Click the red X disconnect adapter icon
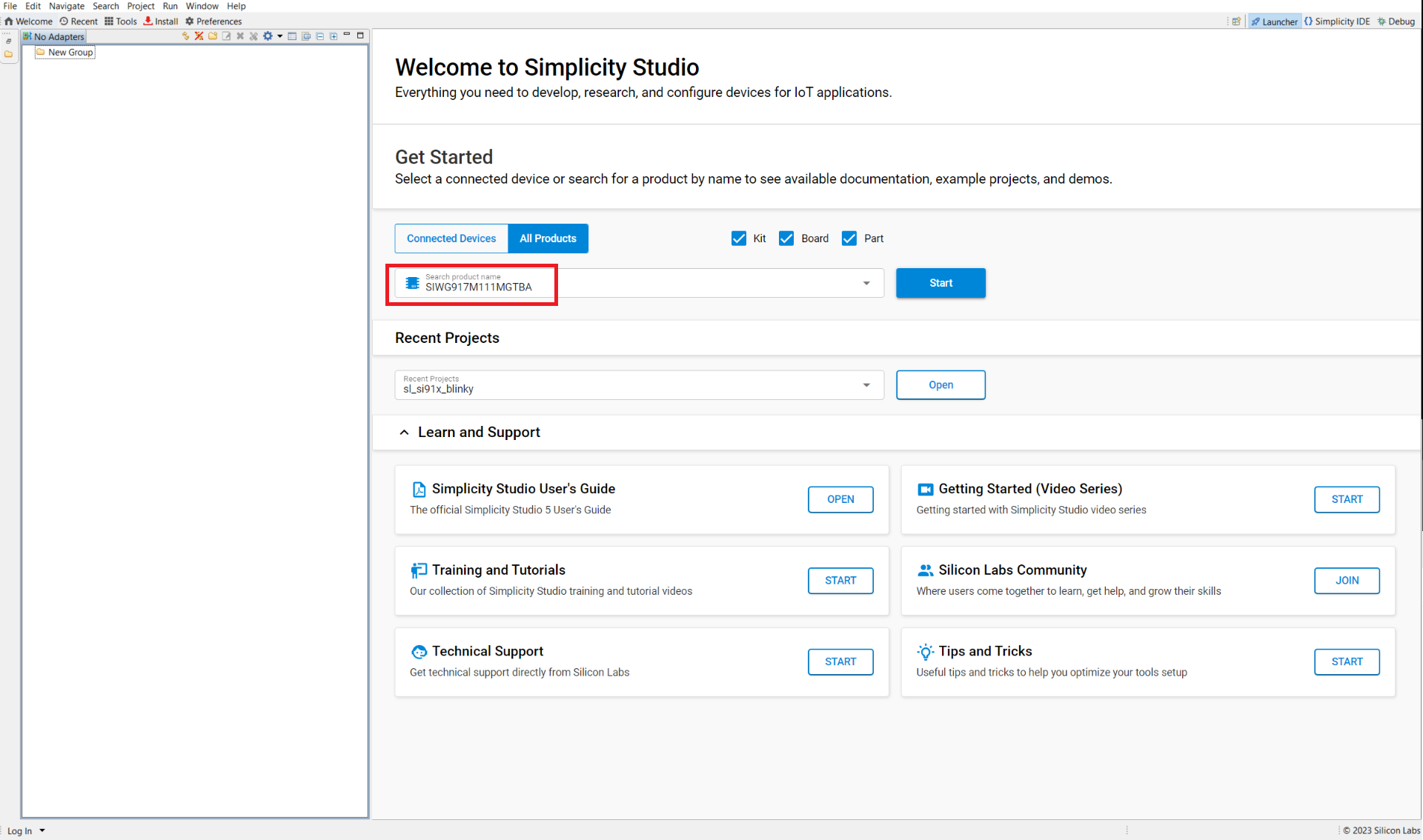 point(199,36)
